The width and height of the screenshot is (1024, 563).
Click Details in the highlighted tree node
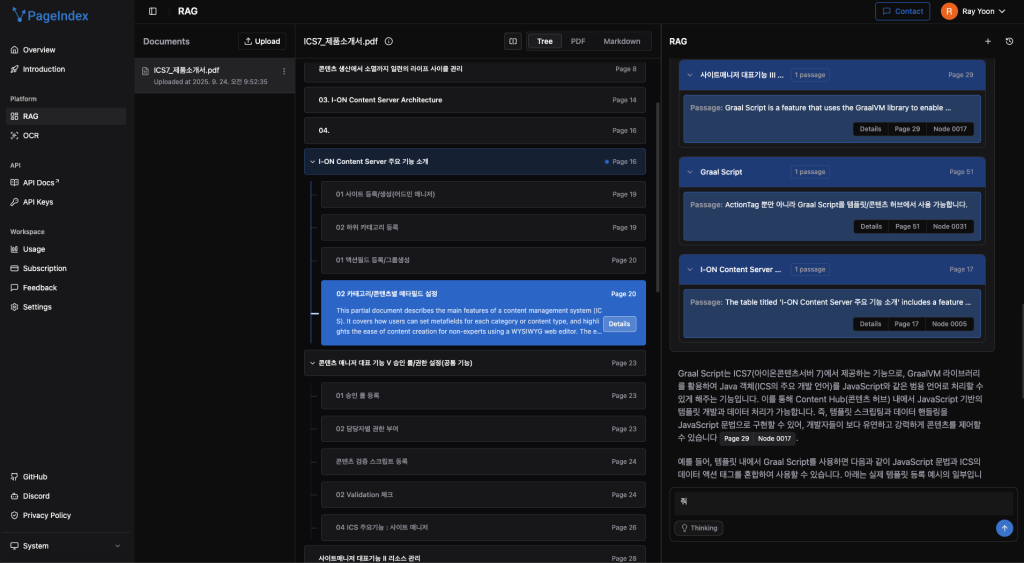[619, 324]
